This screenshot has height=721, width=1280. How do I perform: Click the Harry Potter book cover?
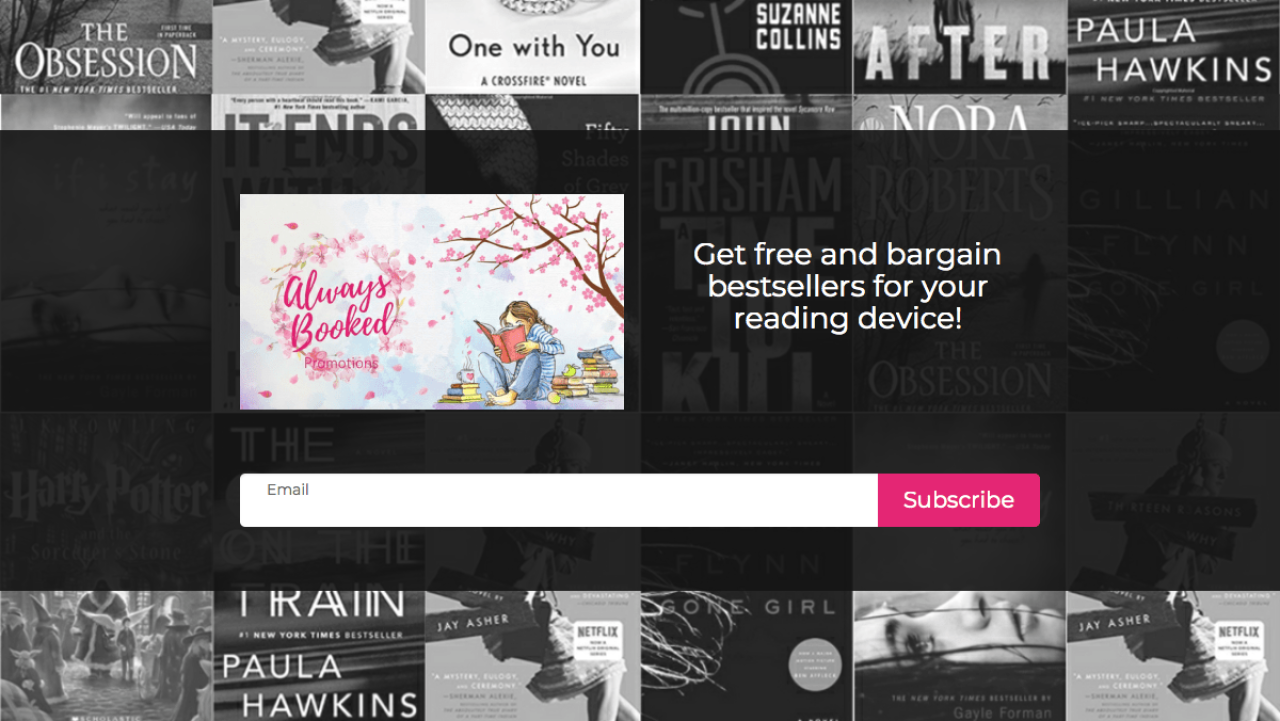(x=106, y=501)
